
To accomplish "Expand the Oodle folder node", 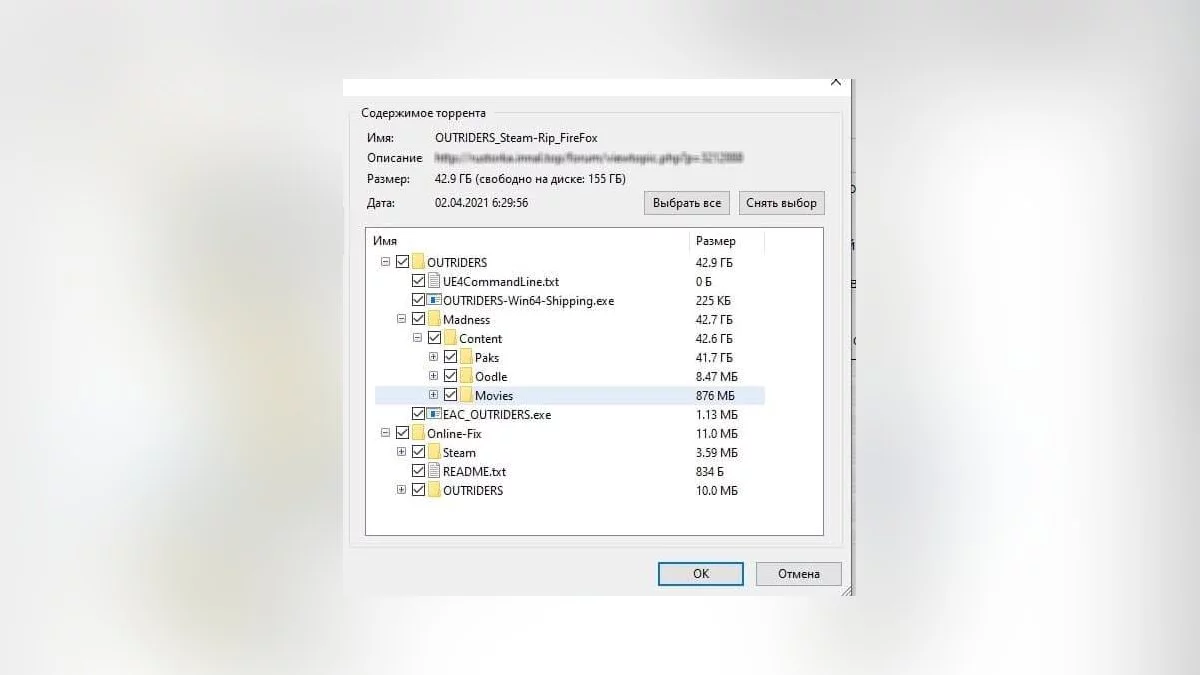I will 434,376.
